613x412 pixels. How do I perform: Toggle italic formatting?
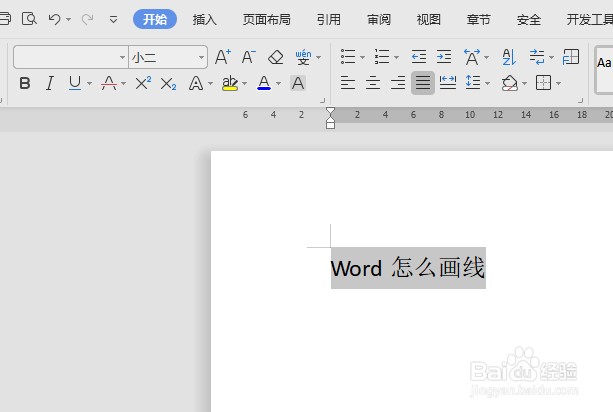click(x=50, y=83)
